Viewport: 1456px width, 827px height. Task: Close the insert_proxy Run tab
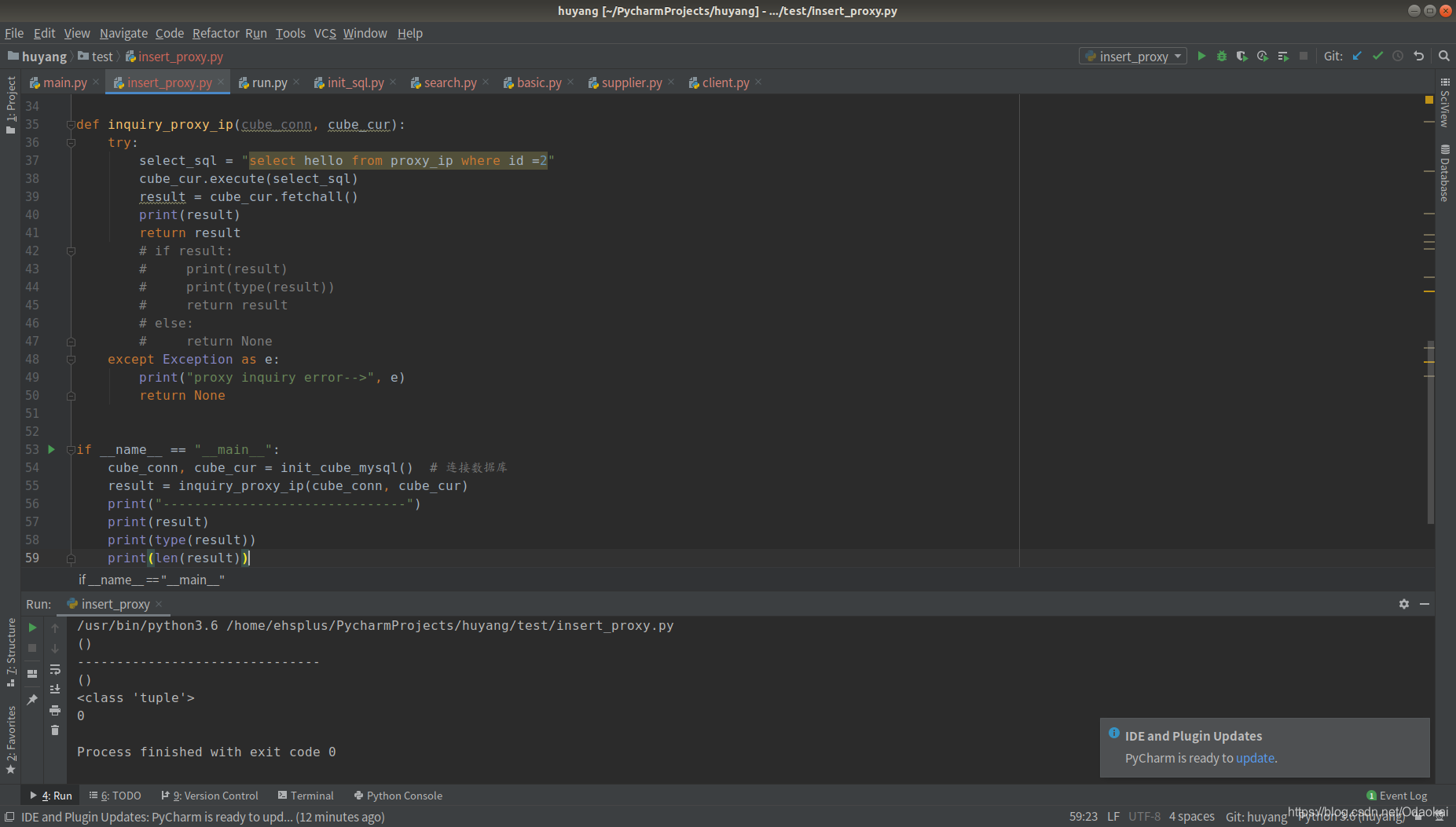159,603
